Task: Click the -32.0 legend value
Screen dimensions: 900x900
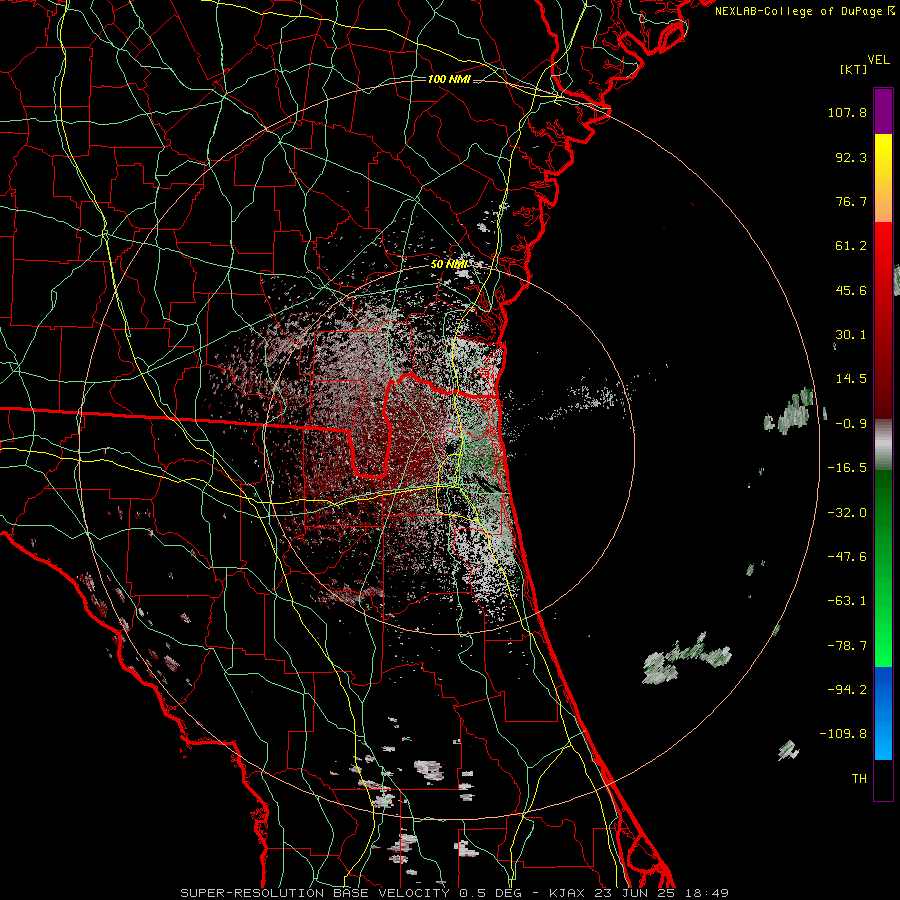Action: (847, 513)
